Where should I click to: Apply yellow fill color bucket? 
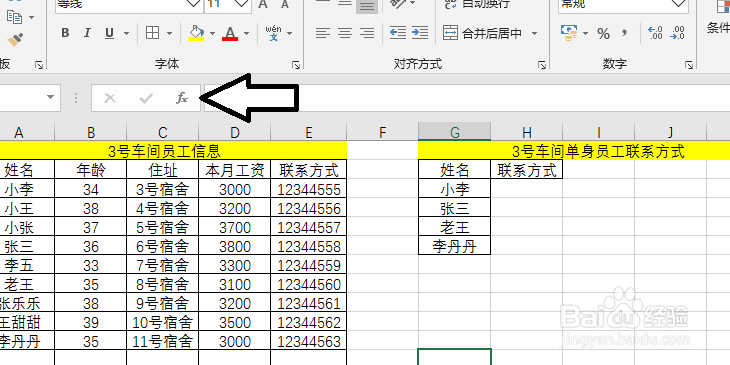196,33
